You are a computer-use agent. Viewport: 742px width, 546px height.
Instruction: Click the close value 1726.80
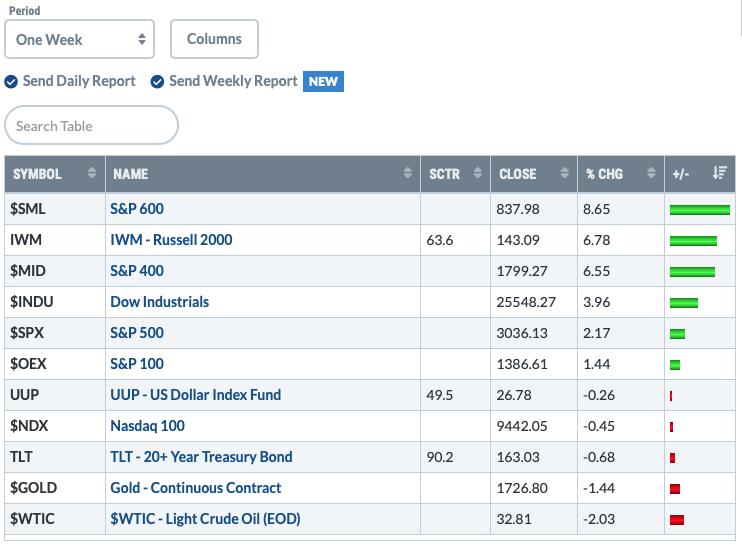[522, 488]
